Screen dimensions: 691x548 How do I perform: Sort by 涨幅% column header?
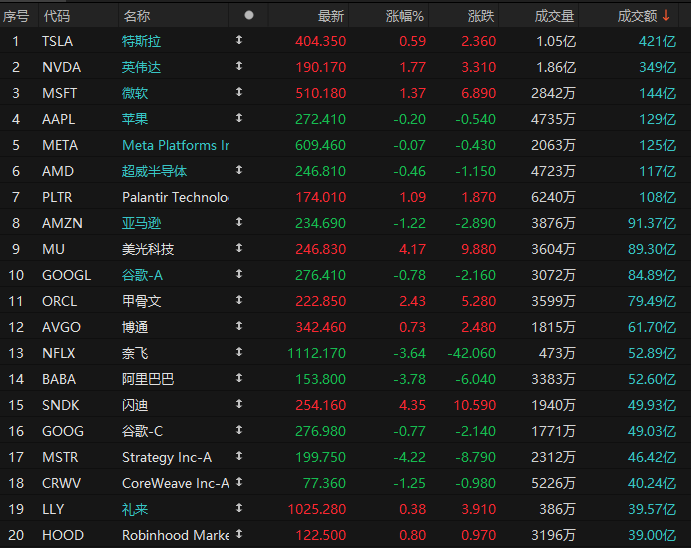coord(405,16)
